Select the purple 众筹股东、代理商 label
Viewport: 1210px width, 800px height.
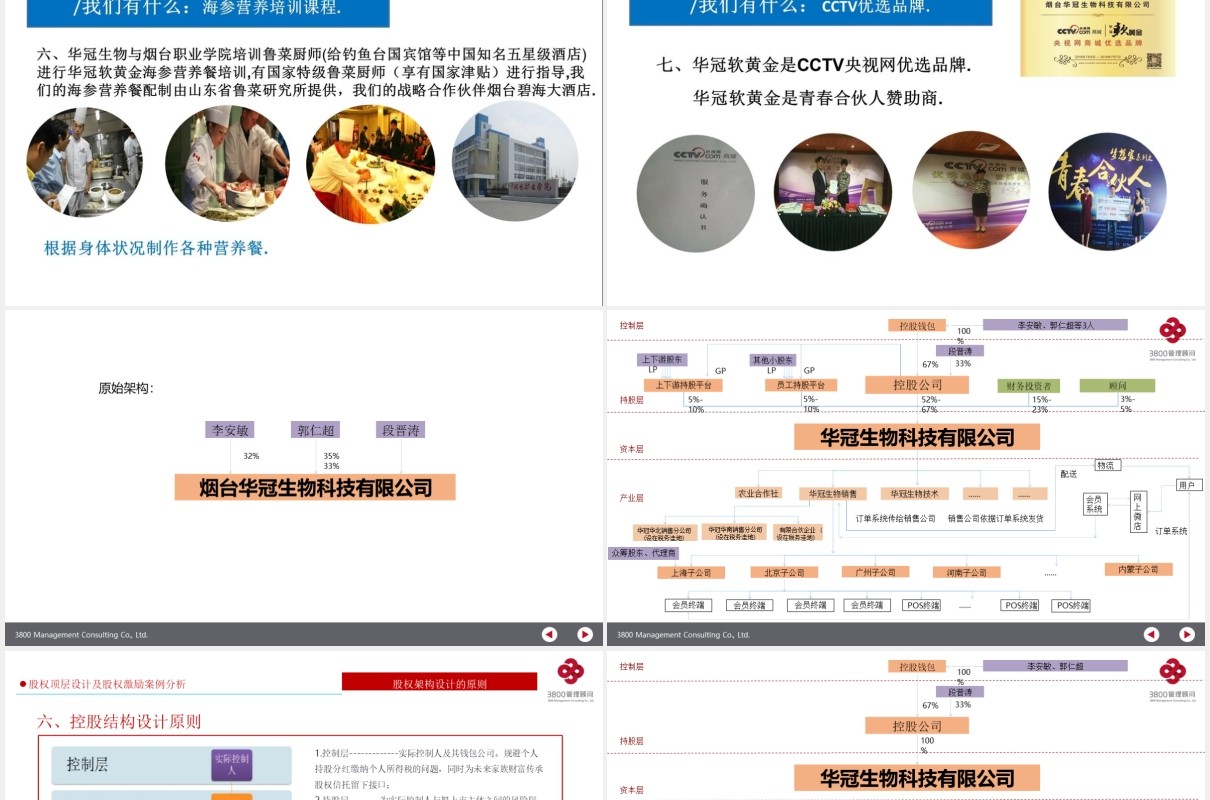[643, 552]
